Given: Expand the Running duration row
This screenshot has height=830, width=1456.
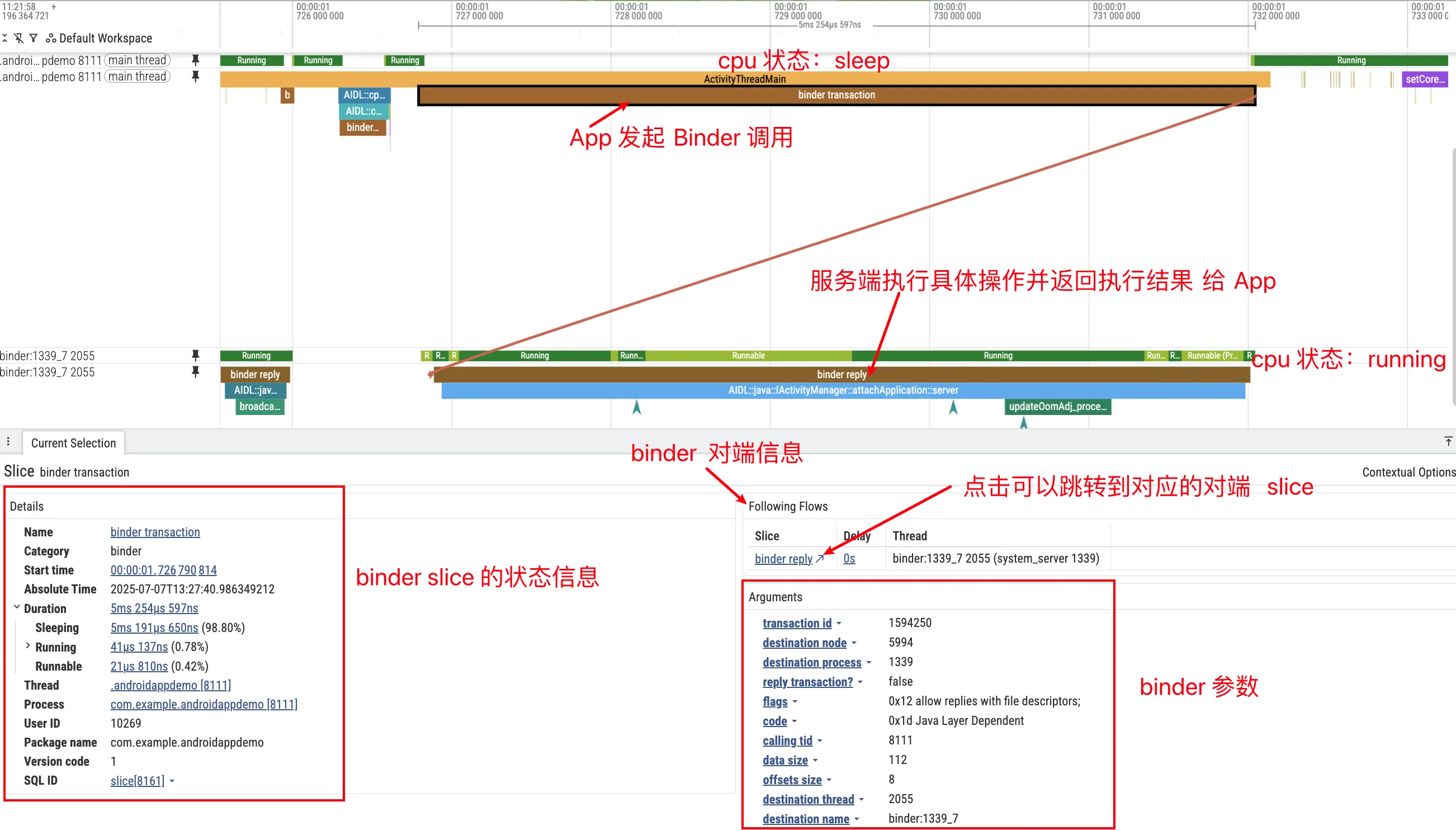Looking at the screenshot, I should pos(28,646).
